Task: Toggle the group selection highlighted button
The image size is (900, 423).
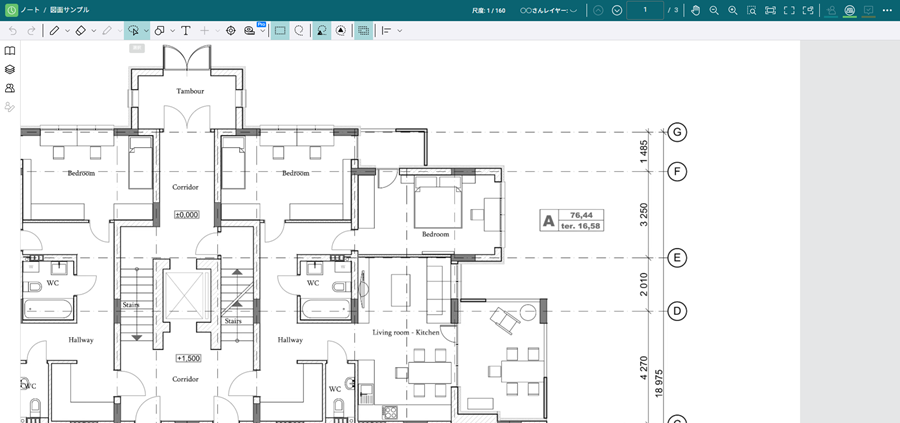Action: coord(363,31)
